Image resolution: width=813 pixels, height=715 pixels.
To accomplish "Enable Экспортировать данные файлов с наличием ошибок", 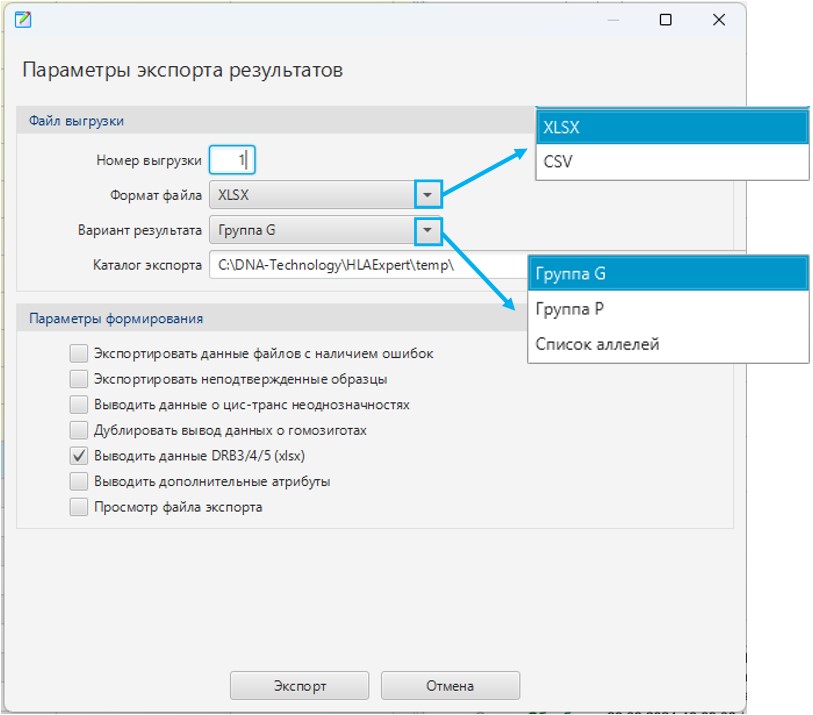I will (79, 353).
